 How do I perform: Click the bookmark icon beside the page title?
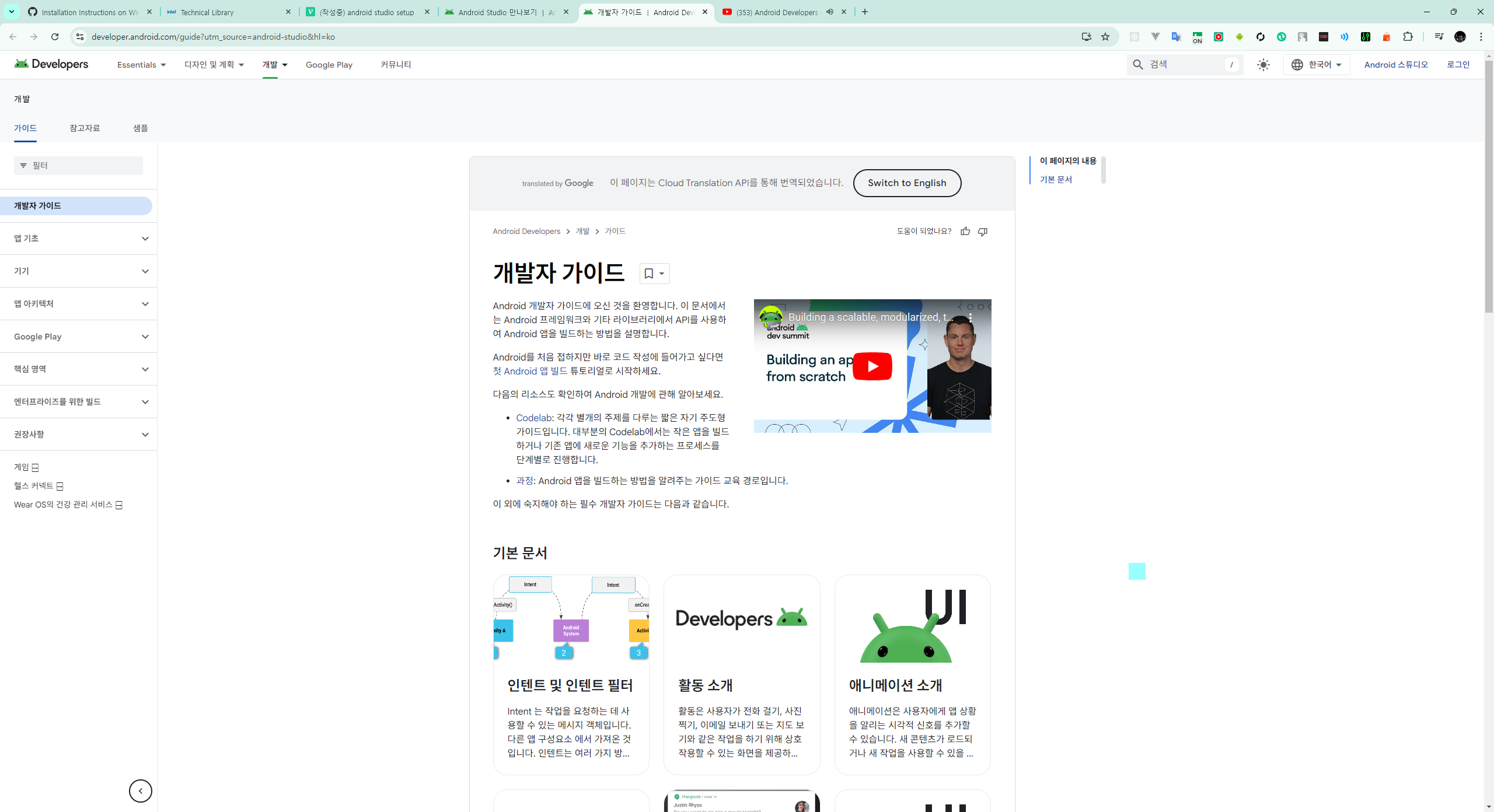648,274
